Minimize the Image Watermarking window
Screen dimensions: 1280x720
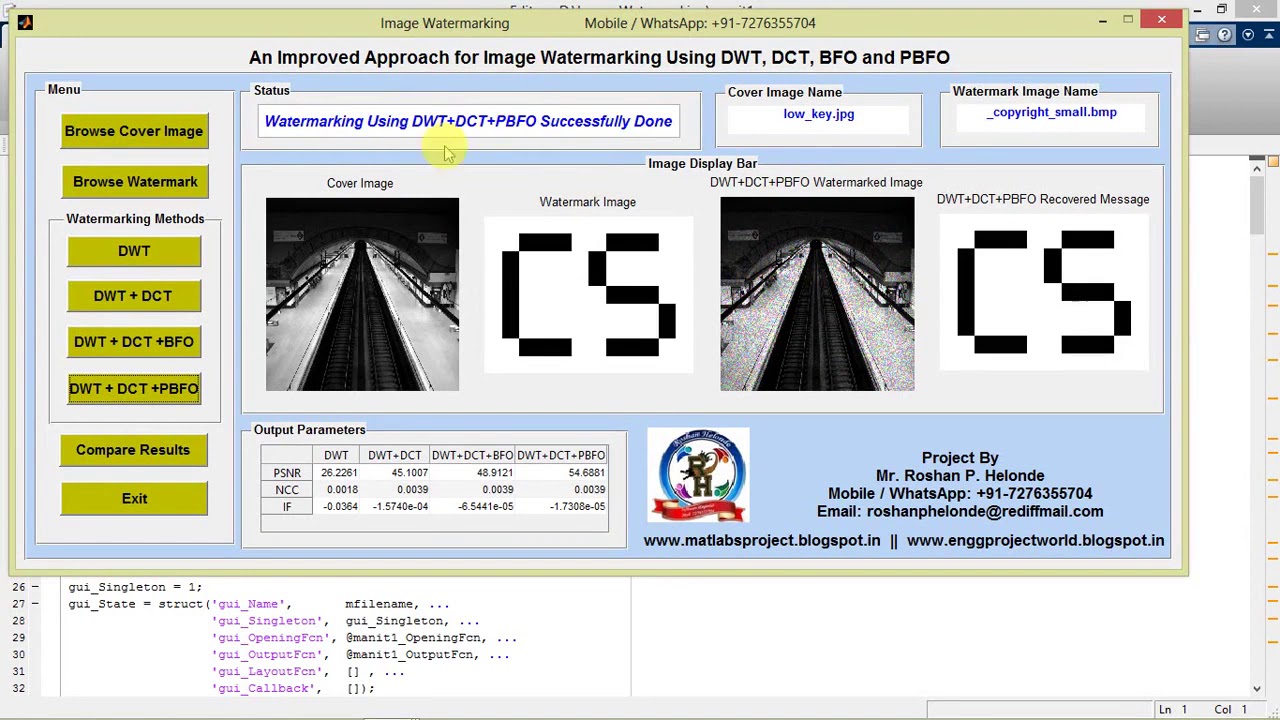tap(1102, 20)
